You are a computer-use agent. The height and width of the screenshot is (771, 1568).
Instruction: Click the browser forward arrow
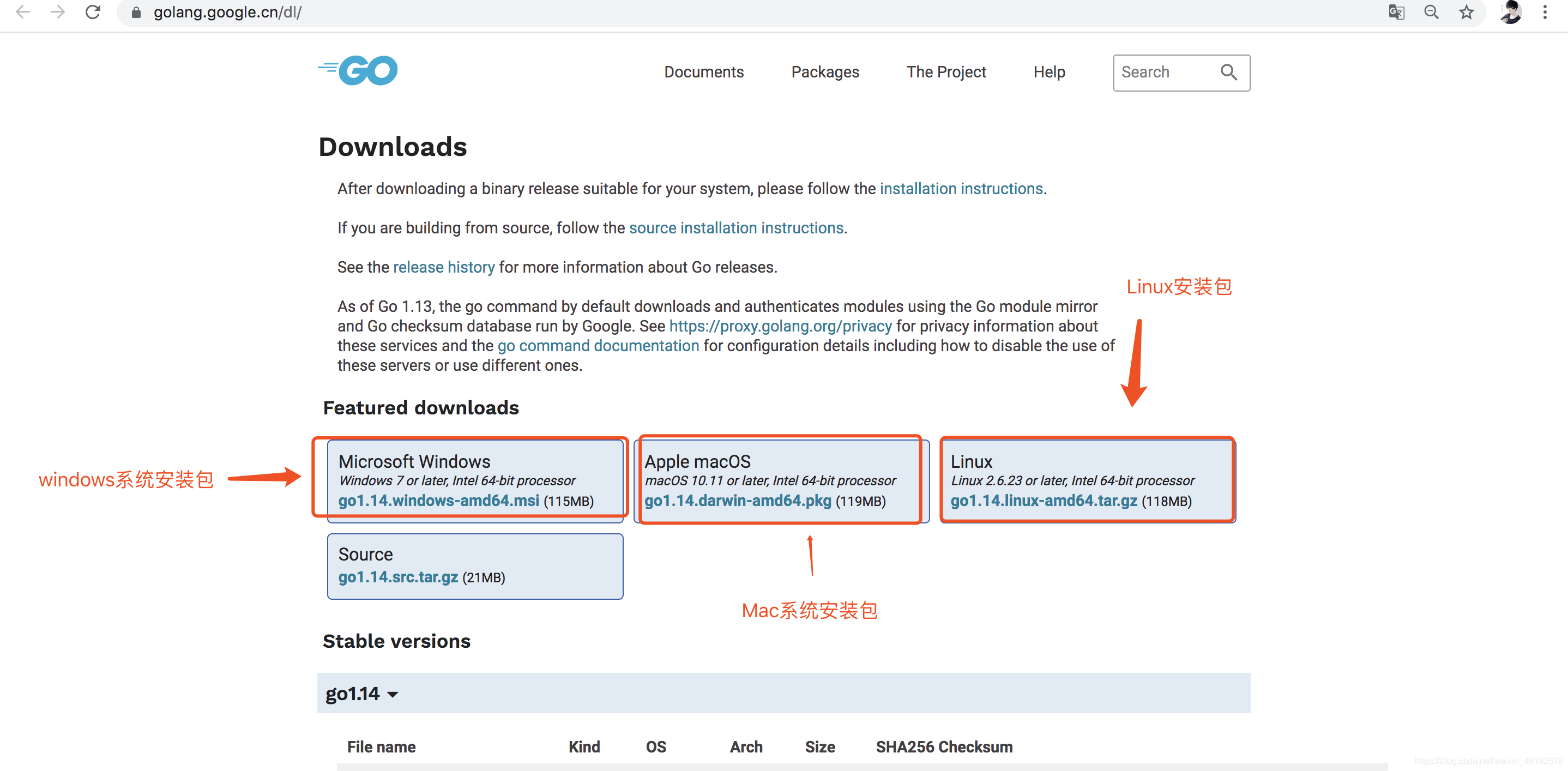click(58, 11)
